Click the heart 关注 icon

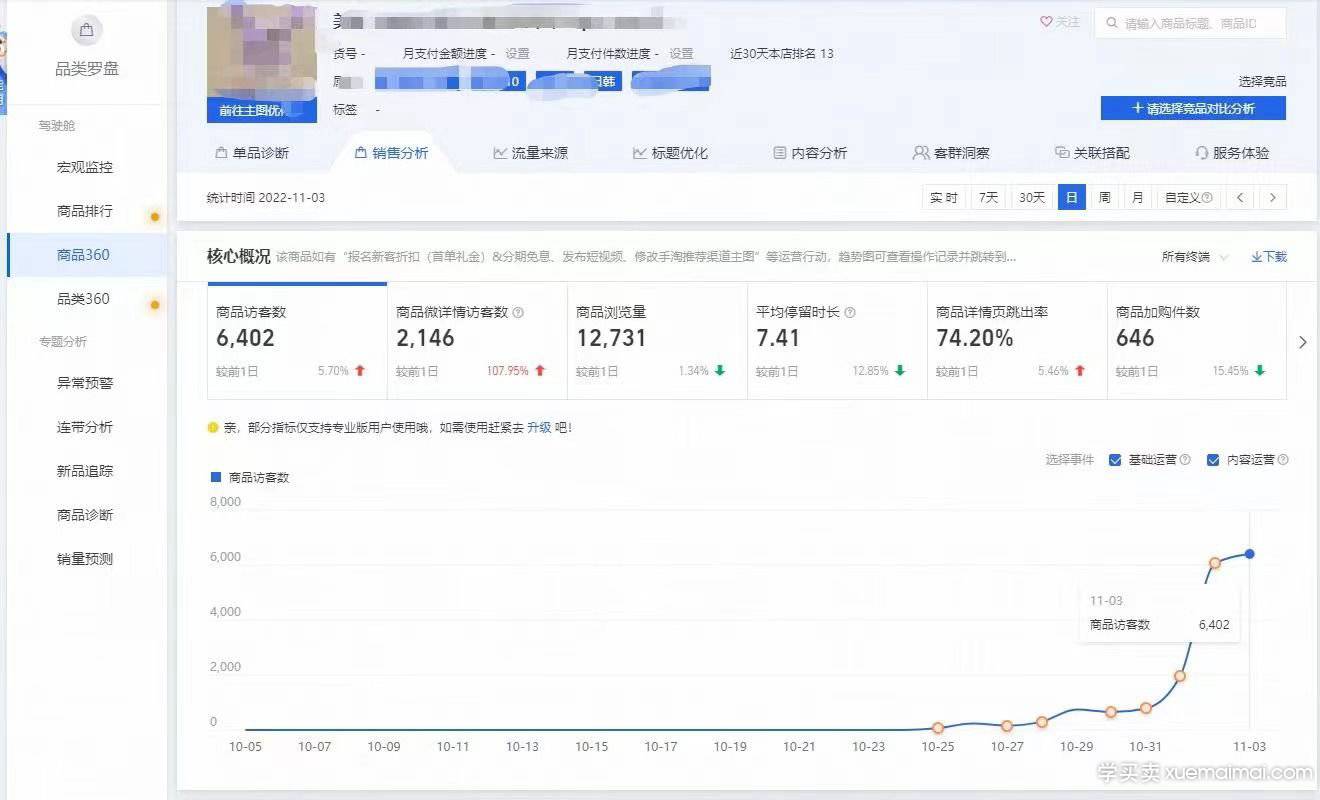point(1046,22)
